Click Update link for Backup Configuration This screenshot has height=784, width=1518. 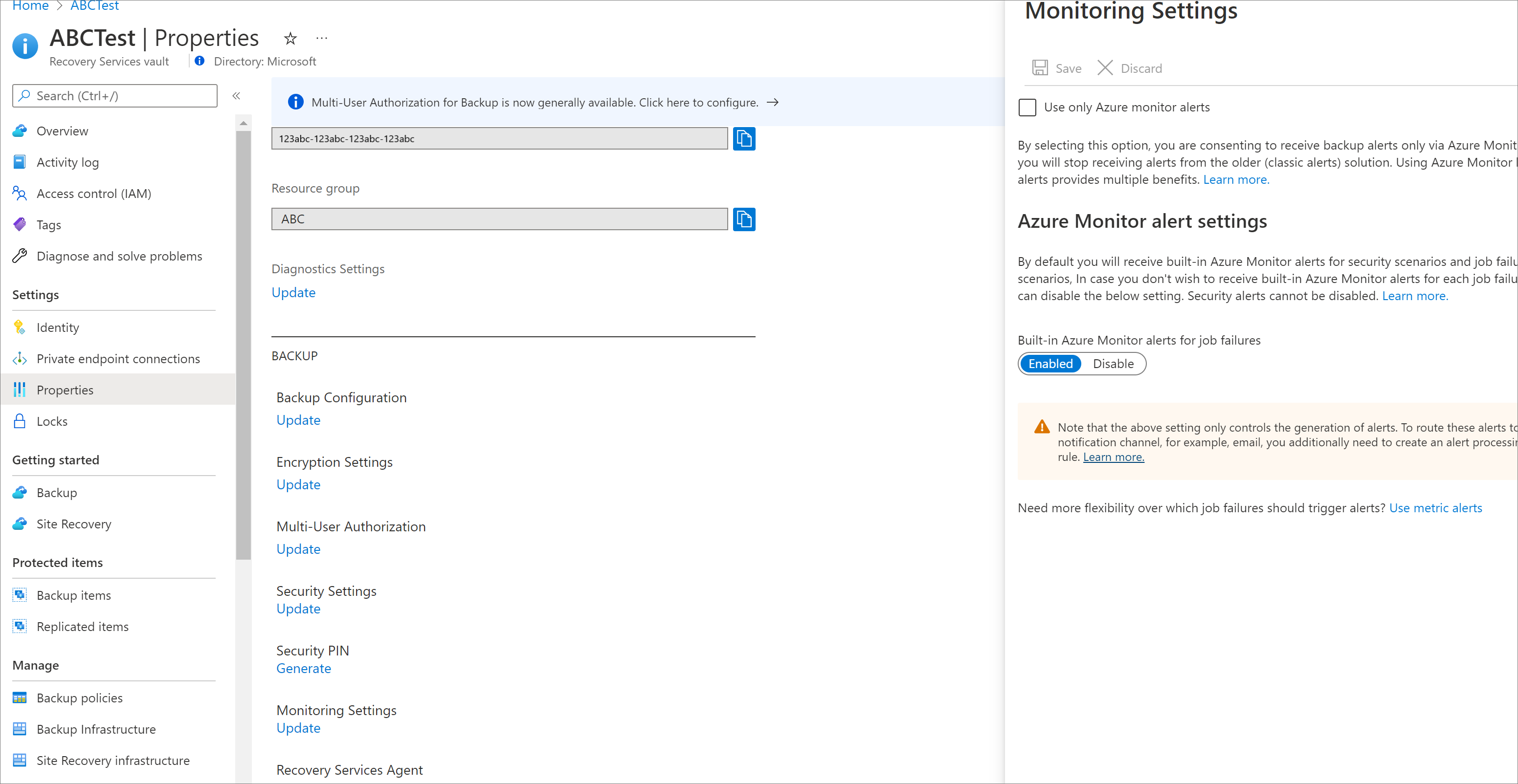(x=297, y=419)
